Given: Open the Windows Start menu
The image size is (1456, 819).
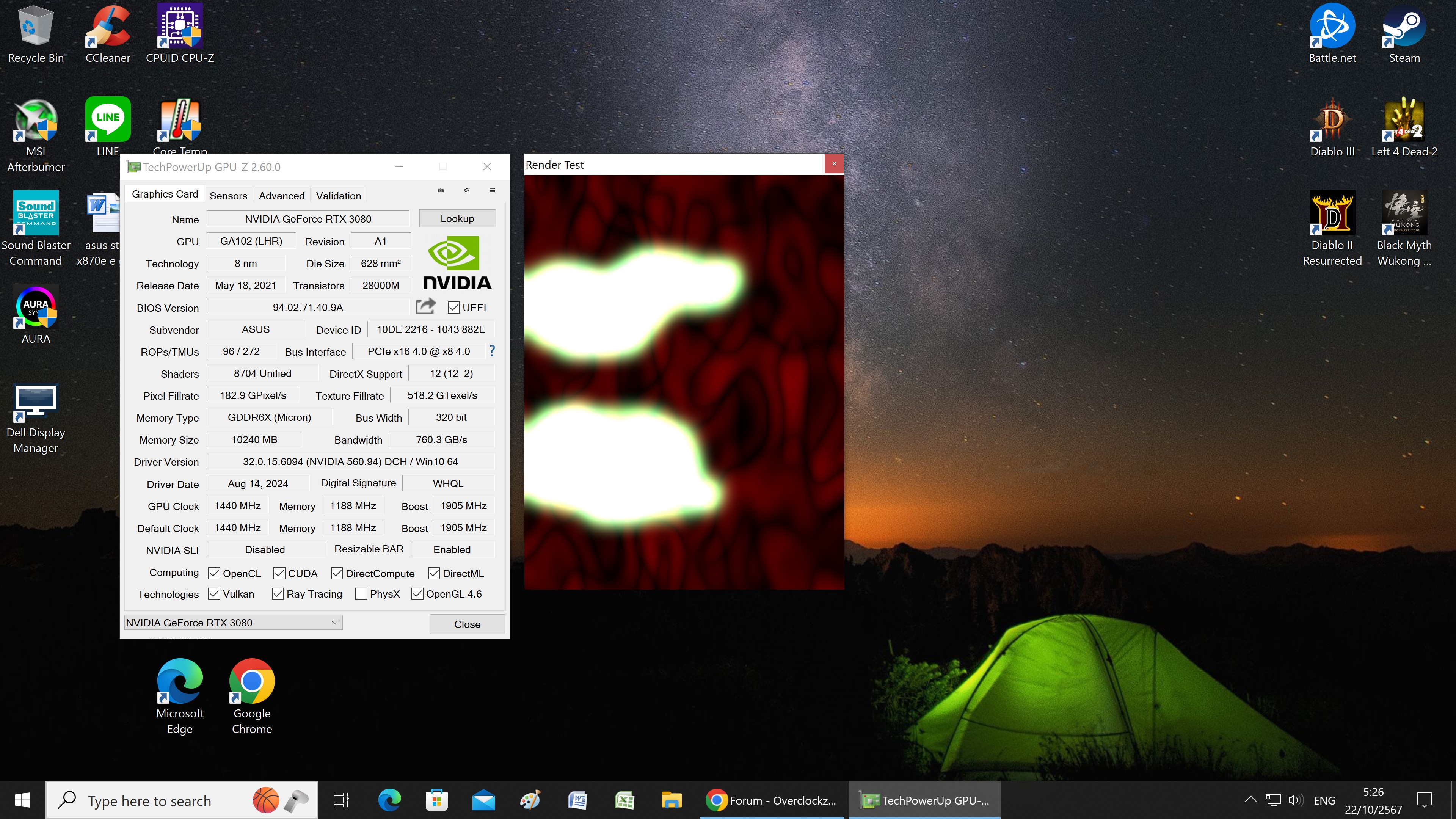Looking at the screenshot, I should (x=23, y=800).
